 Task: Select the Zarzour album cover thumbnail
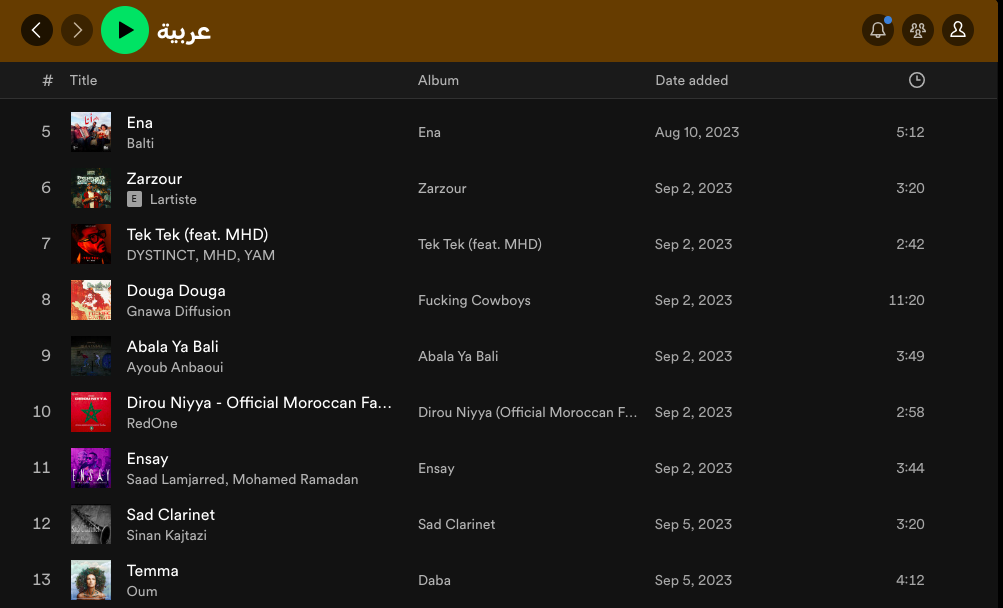point(91,188)
